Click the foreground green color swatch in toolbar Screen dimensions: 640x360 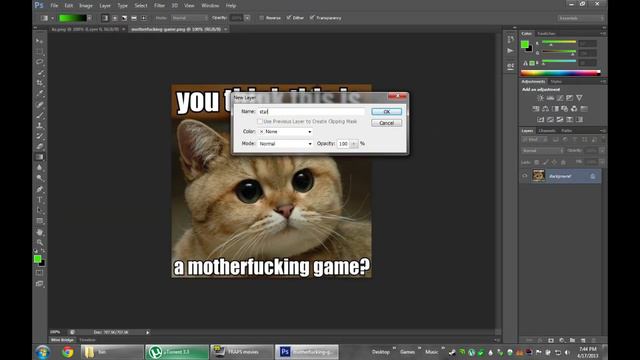[37, 259]
